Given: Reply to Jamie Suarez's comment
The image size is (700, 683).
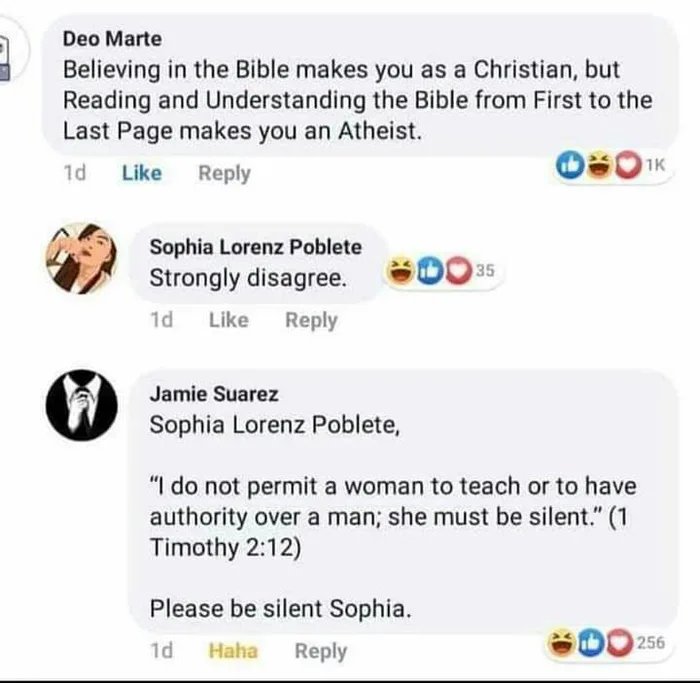Looking at the screenshot, I should 320,651.
